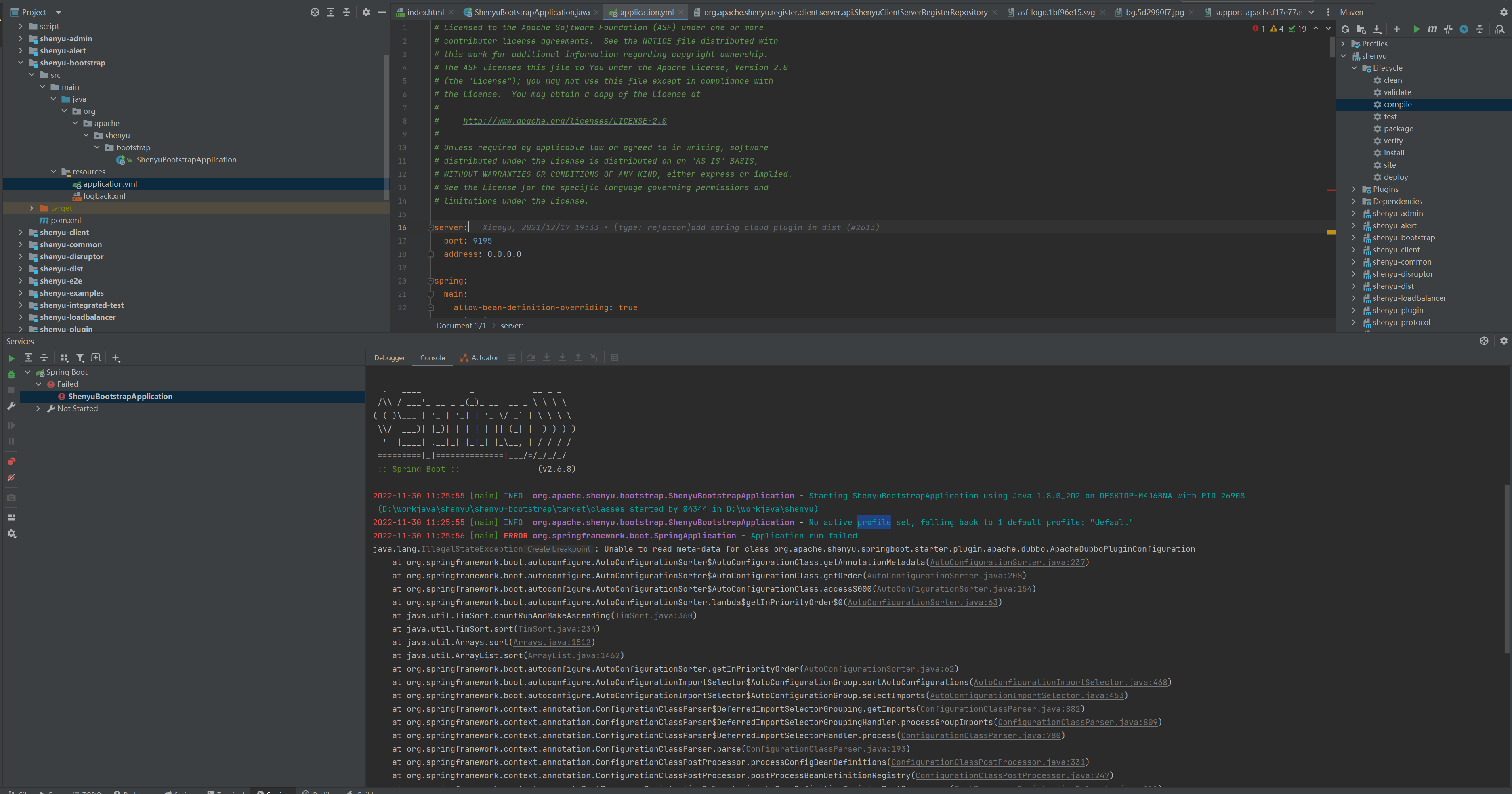Open Services filter funnel icon
This screenshot has height=794, width=1512.
click(80, 357)
